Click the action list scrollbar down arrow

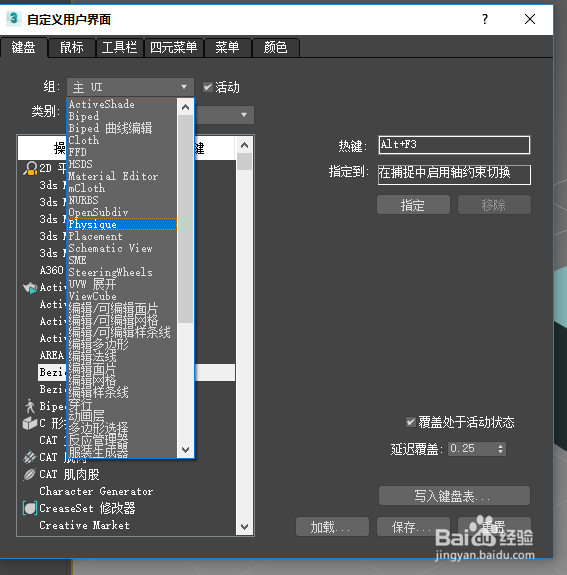pyautogui.click(x=245, y=527)
